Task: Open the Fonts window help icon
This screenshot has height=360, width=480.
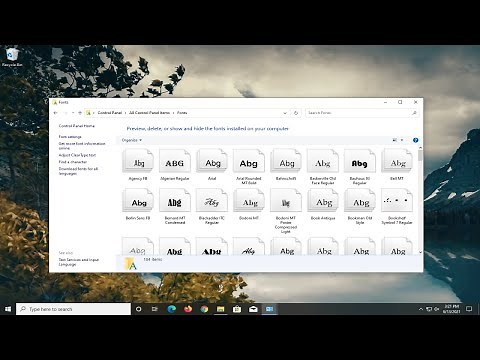Action: point(415,140)
